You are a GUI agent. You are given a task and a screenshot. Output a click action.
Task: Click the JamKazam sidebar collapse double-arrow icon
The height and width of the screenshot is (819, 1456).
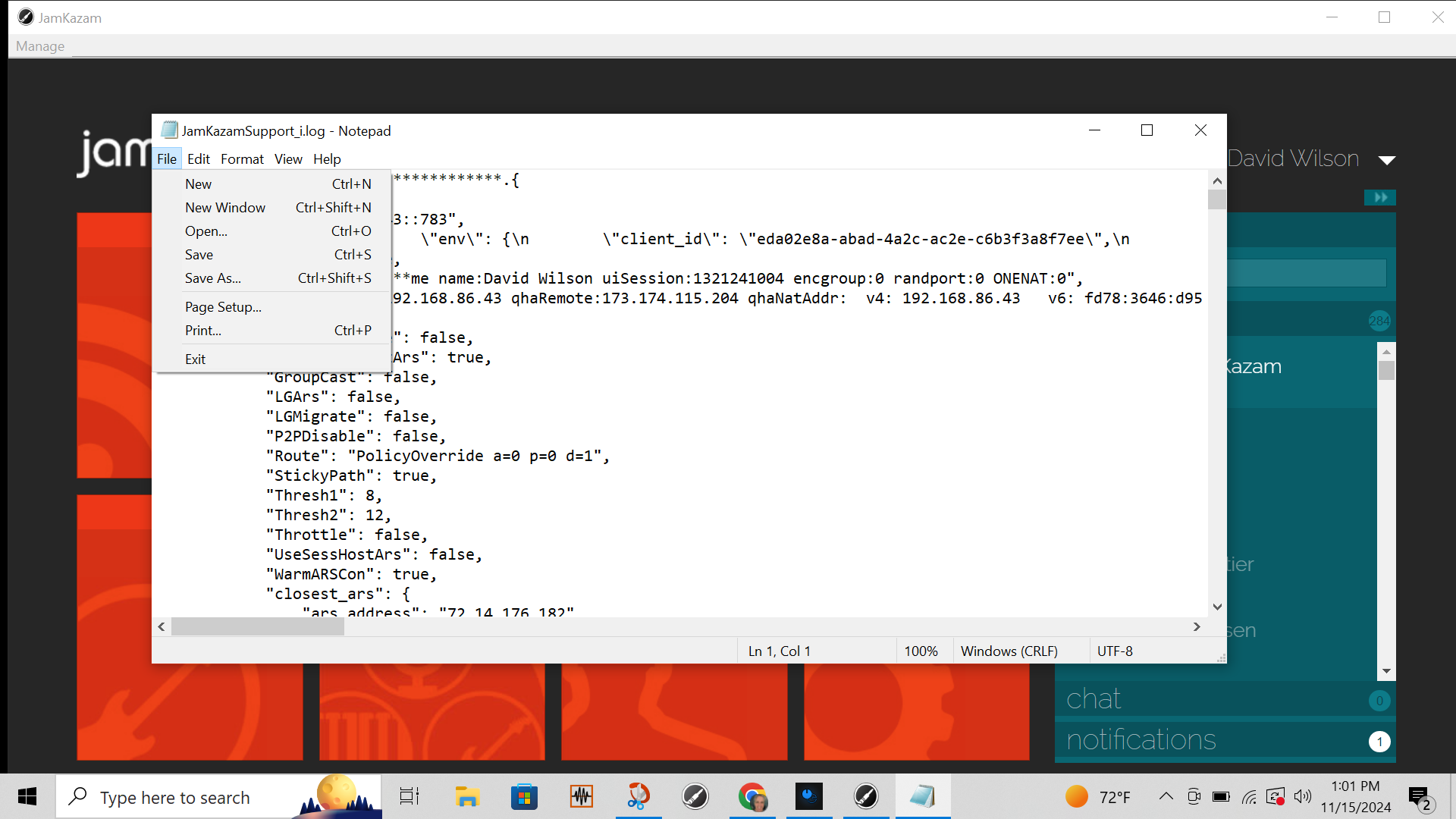point(1380,197)
